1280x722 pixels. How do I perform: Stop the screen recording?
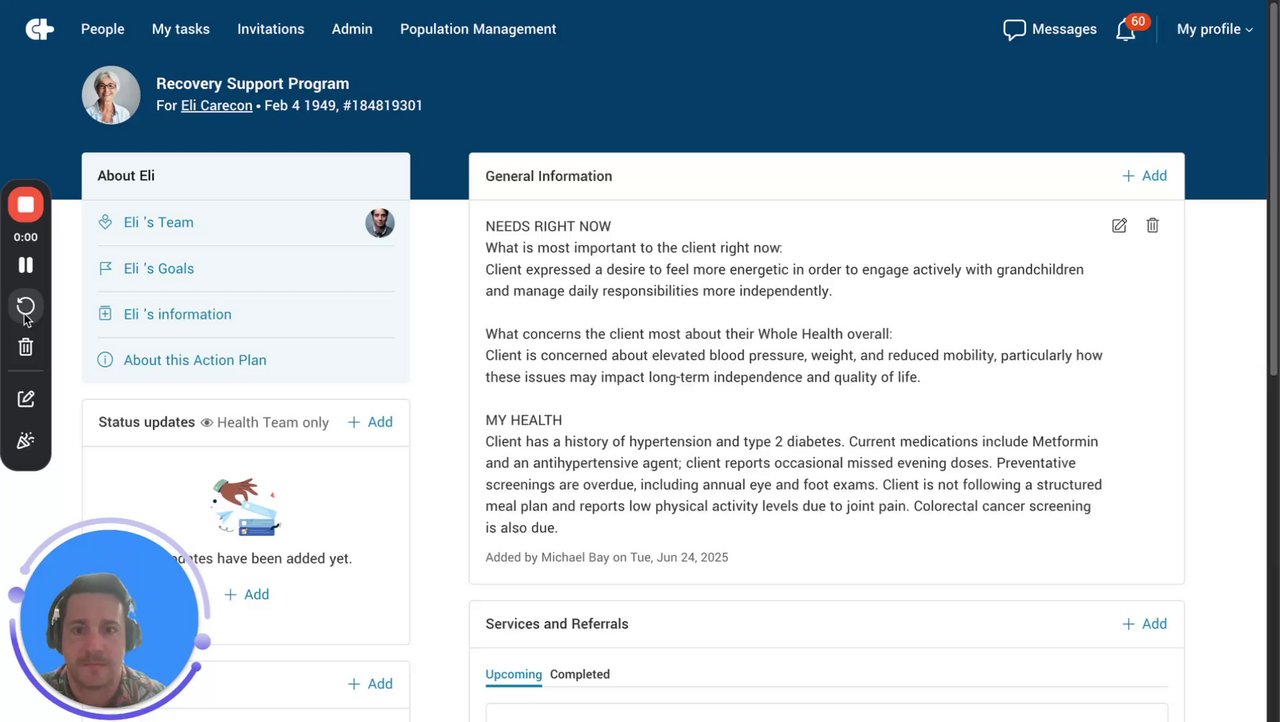pyautogui.click(x=26, y=205)
